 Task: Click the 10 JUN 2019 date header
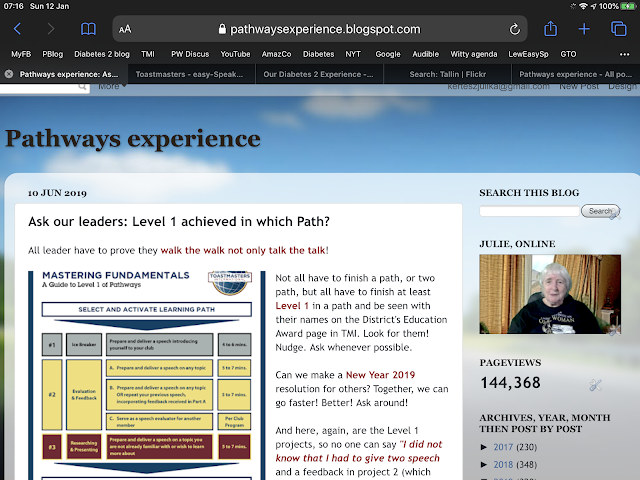click(x=57, y=193)
